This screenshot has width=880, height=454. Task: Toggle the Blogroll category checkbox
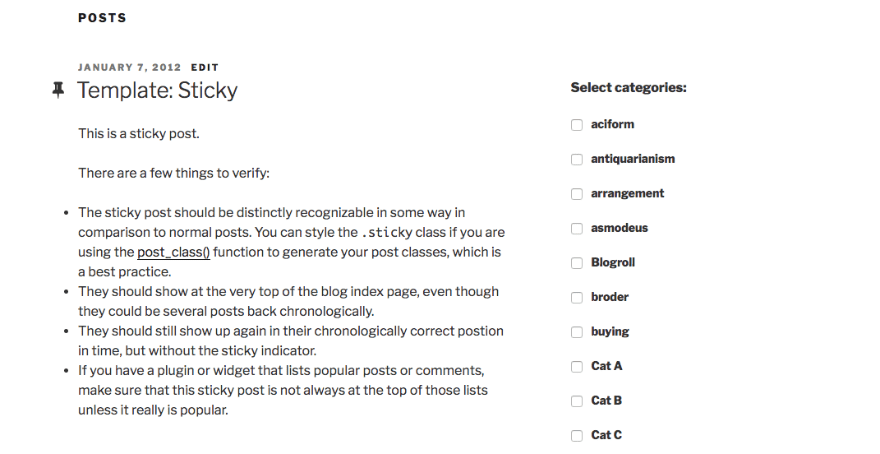(x=576, y=263)
